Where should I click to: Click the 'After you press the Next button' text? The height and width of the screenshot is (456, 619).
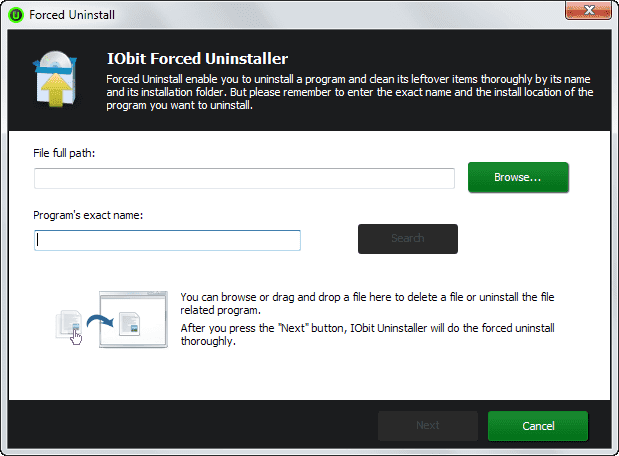[367, 334]
